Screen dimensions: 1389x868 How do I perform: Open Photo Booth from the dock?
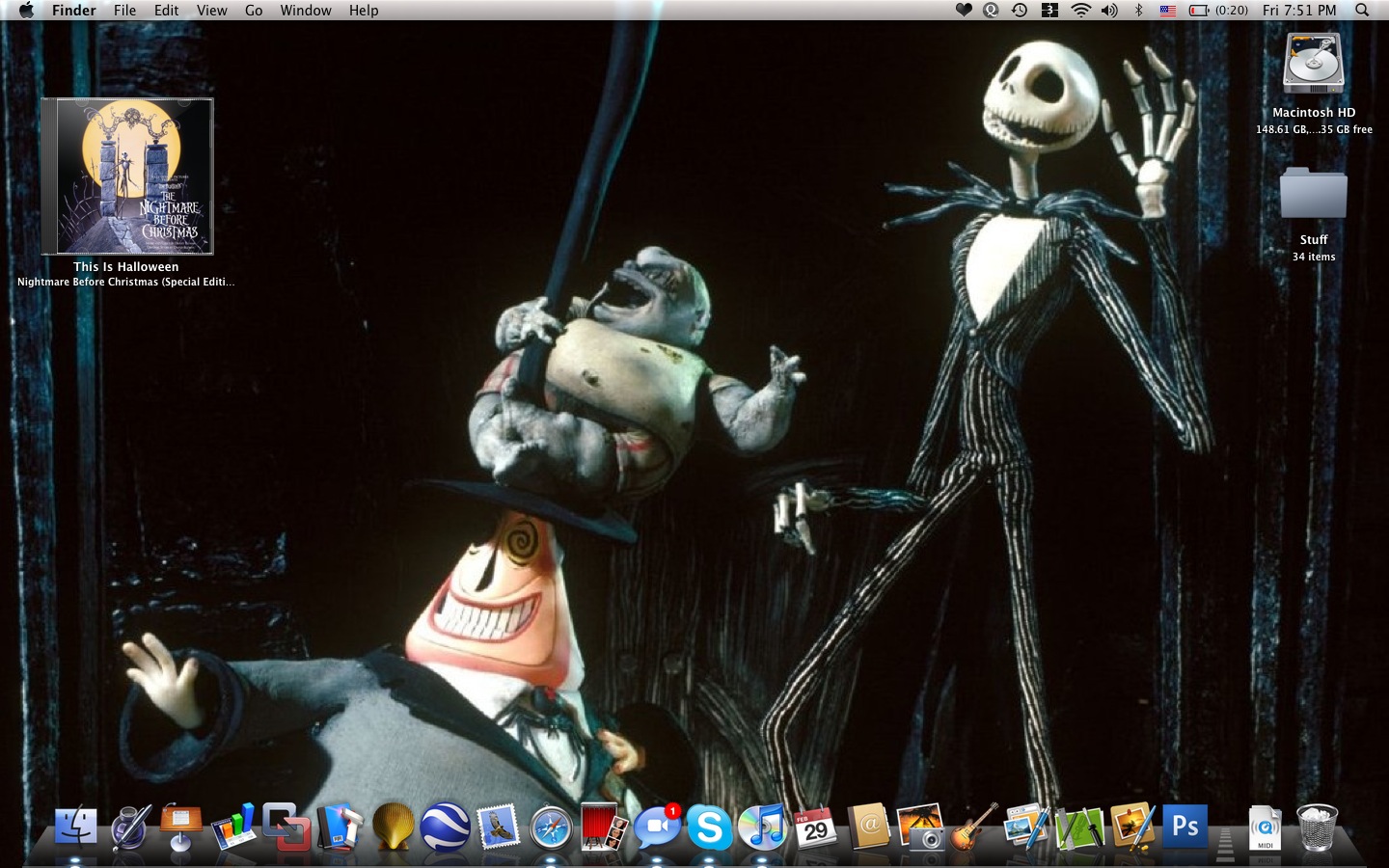[x=604, y=827]
